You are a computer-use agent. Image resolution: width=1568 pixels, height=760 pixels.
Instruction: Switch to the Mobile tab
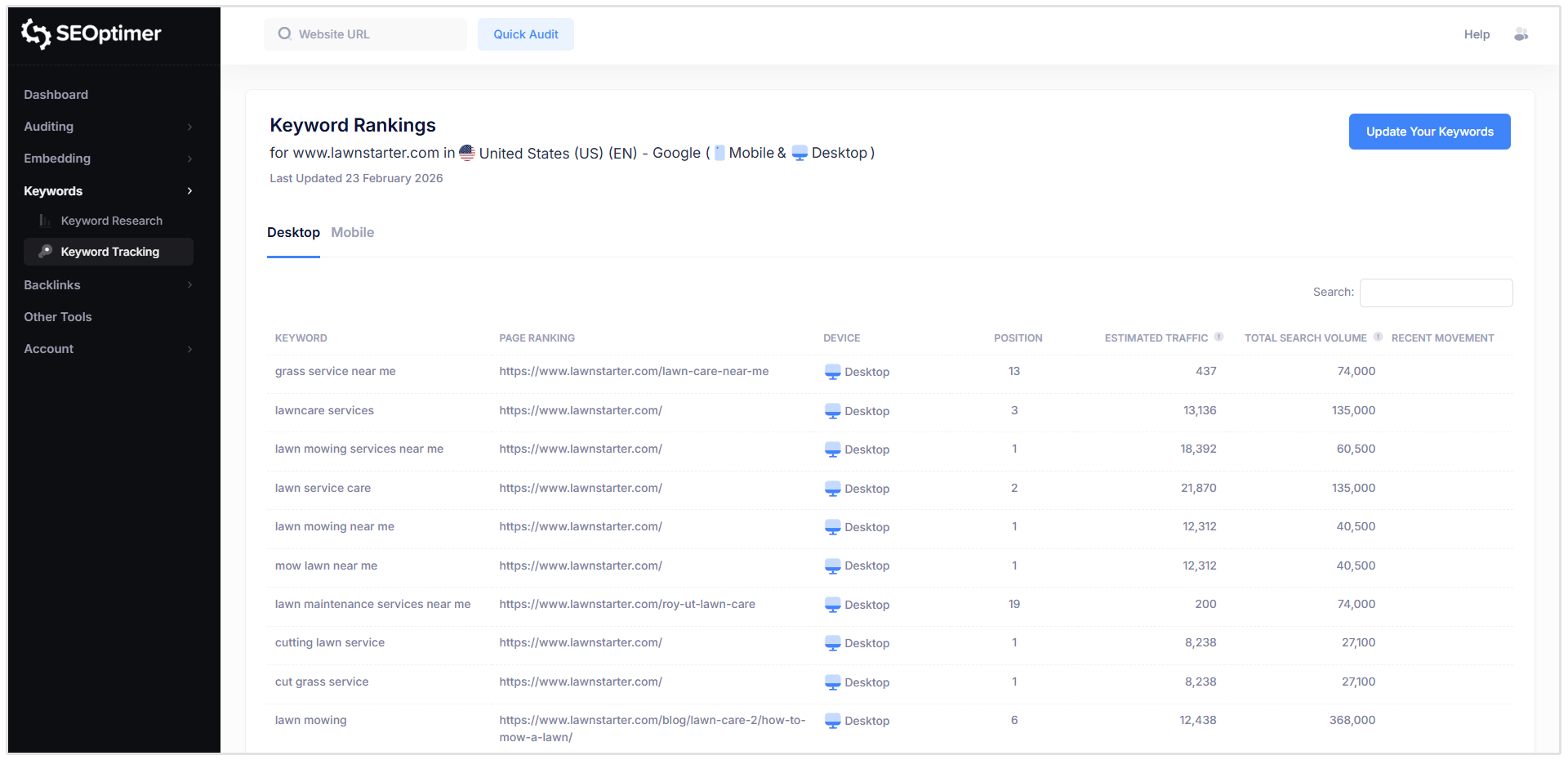click(x=352, y=232)
